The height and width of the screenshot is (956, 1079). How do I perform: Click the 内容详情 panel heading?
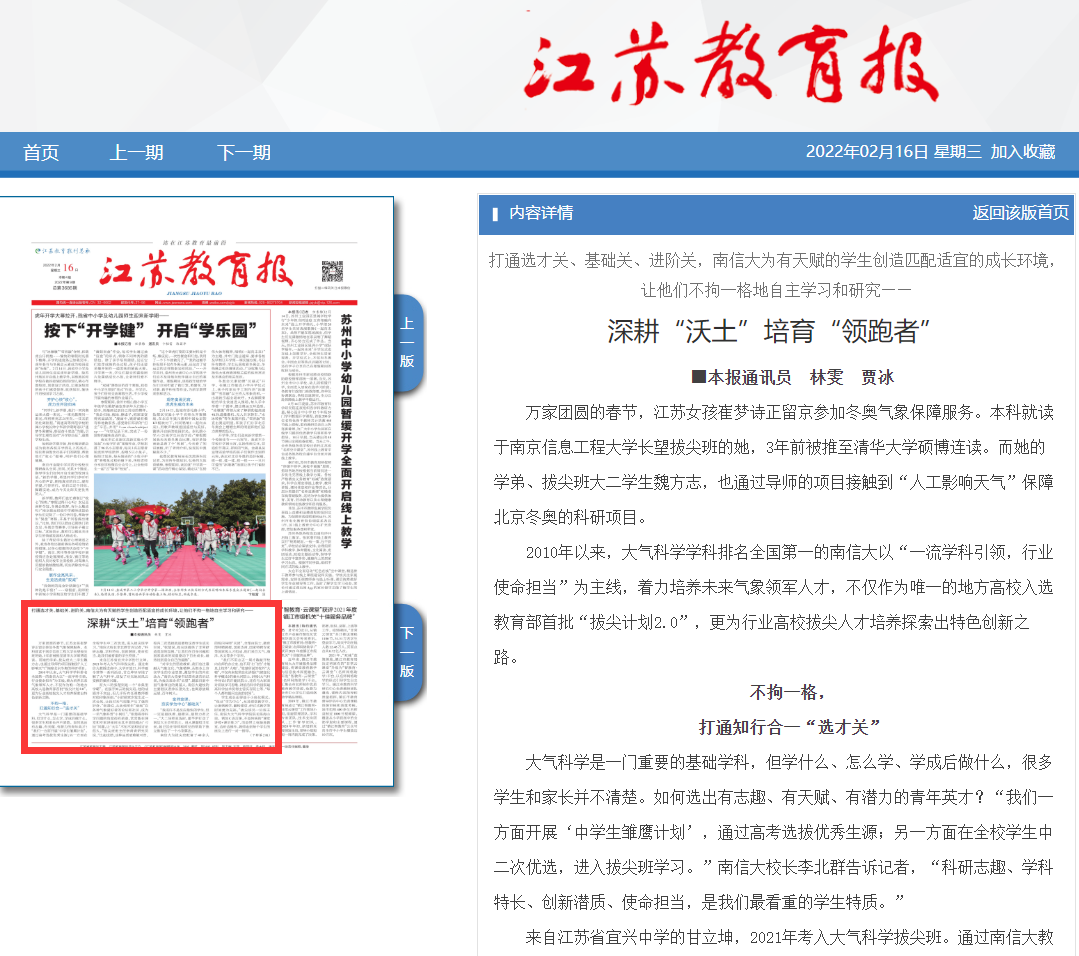pos(541,213)
